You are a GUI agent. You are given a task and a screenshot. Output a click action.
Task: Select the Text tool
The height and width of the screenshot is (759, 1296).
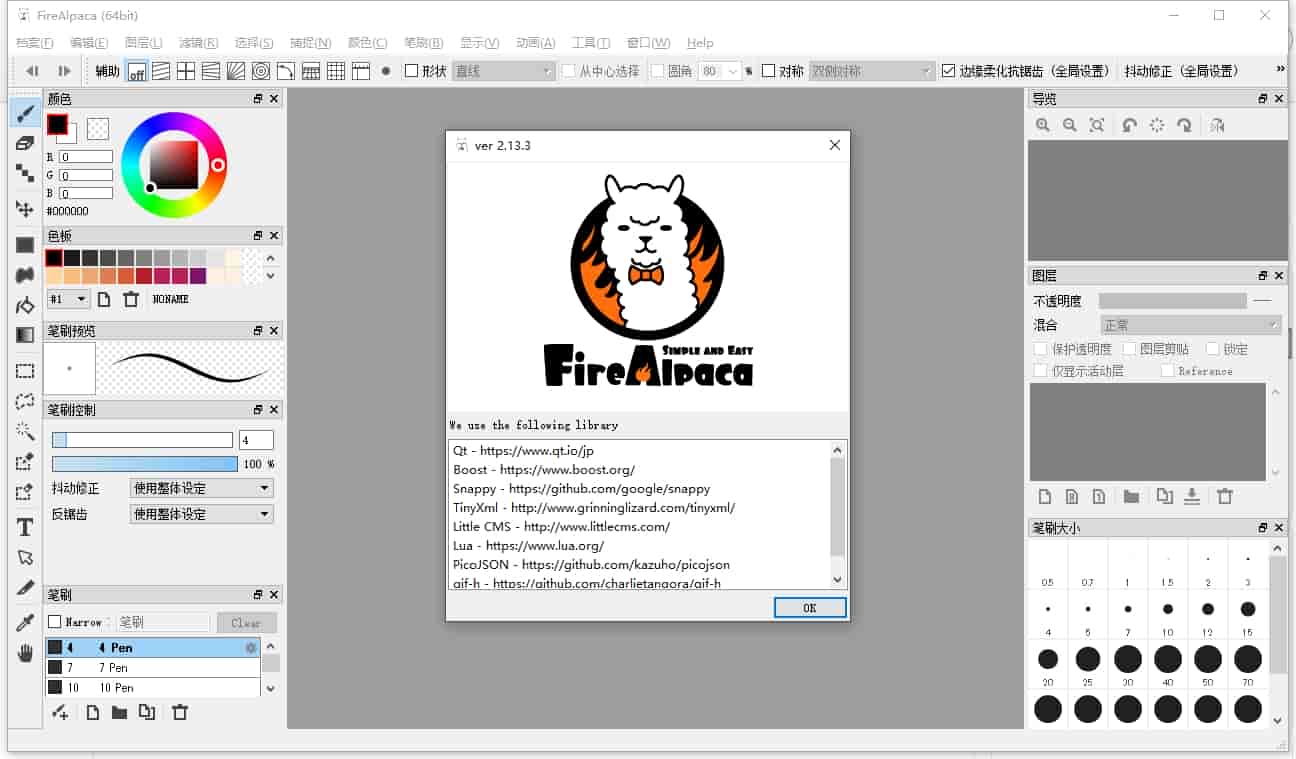click(25, 527)
